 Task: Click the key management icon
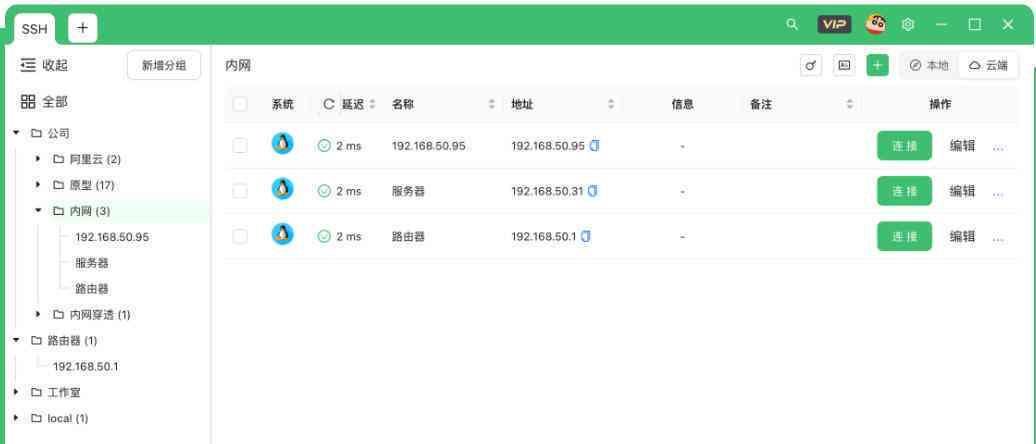(811, 65)
